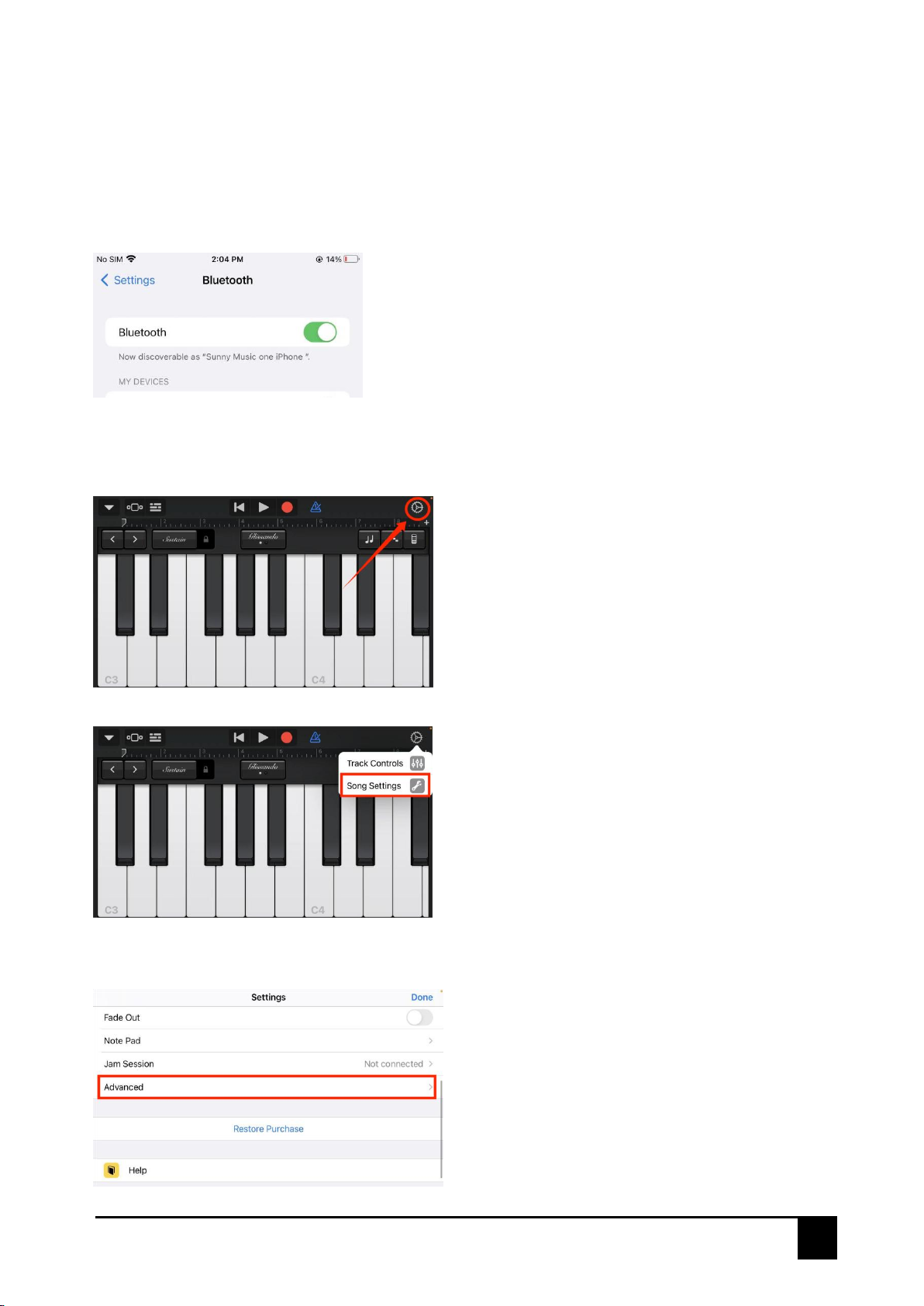Turn off the green Bluetooth switch
This screenshot has width=924, height=1306.
[320, 333]
